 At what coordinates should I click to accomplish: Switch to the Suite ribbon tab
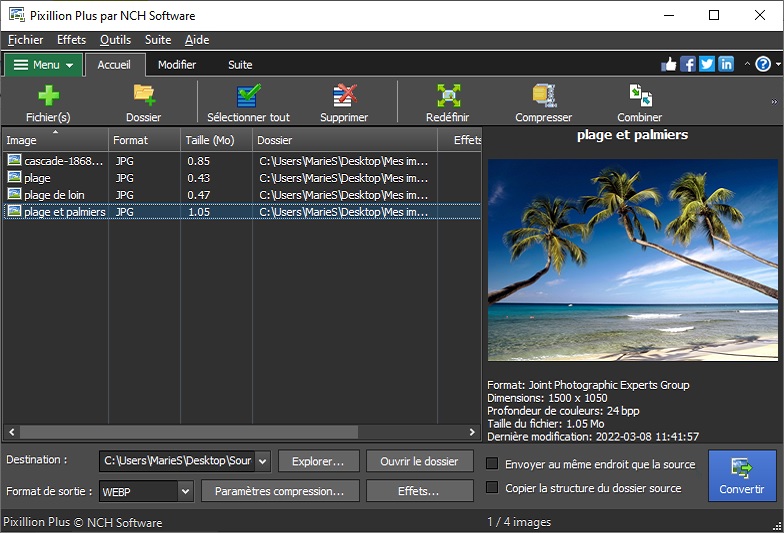click(x=240, y=65)
